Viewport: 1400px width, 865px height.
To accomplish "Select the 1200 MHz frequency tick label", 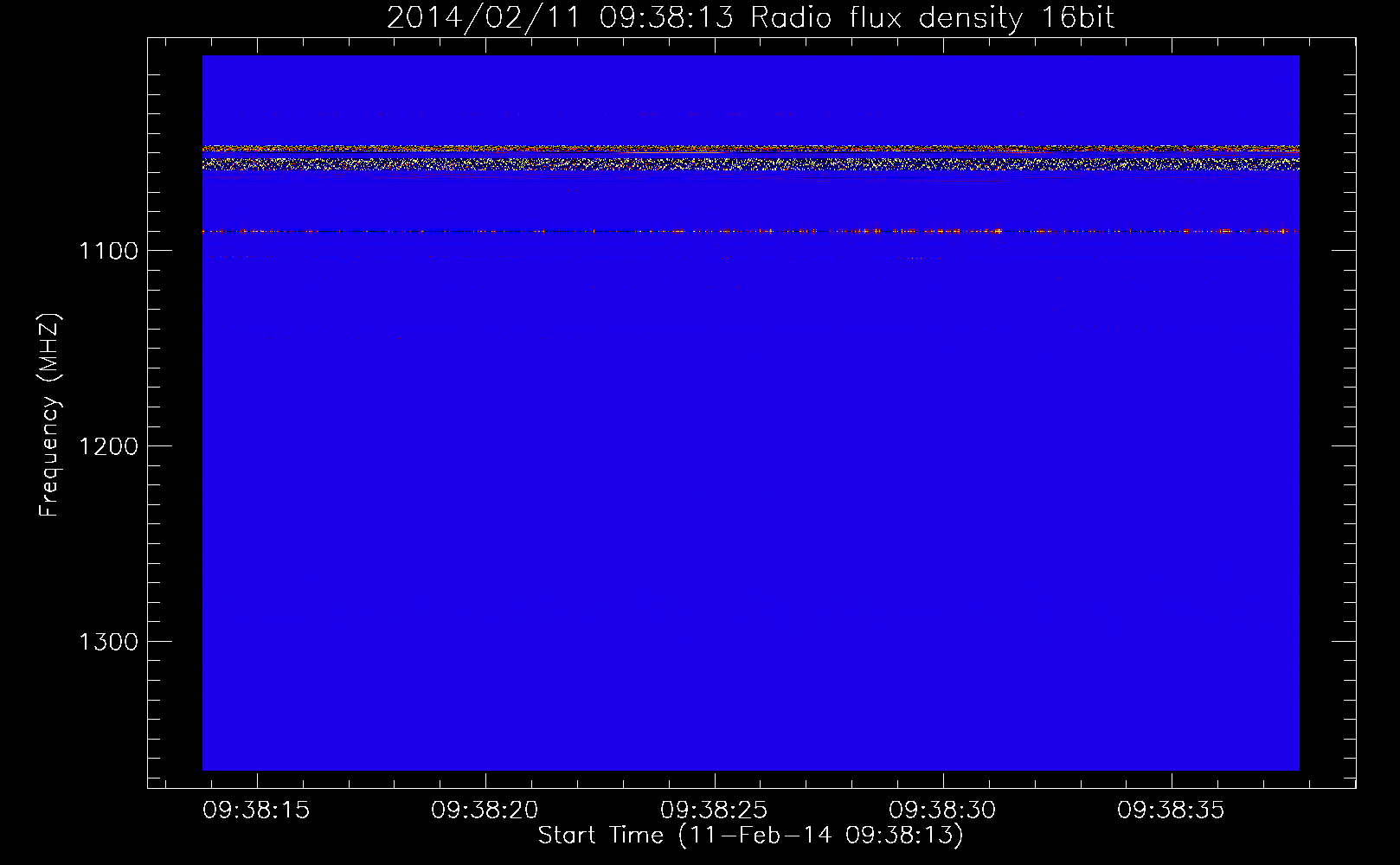I will click(108, 446).
